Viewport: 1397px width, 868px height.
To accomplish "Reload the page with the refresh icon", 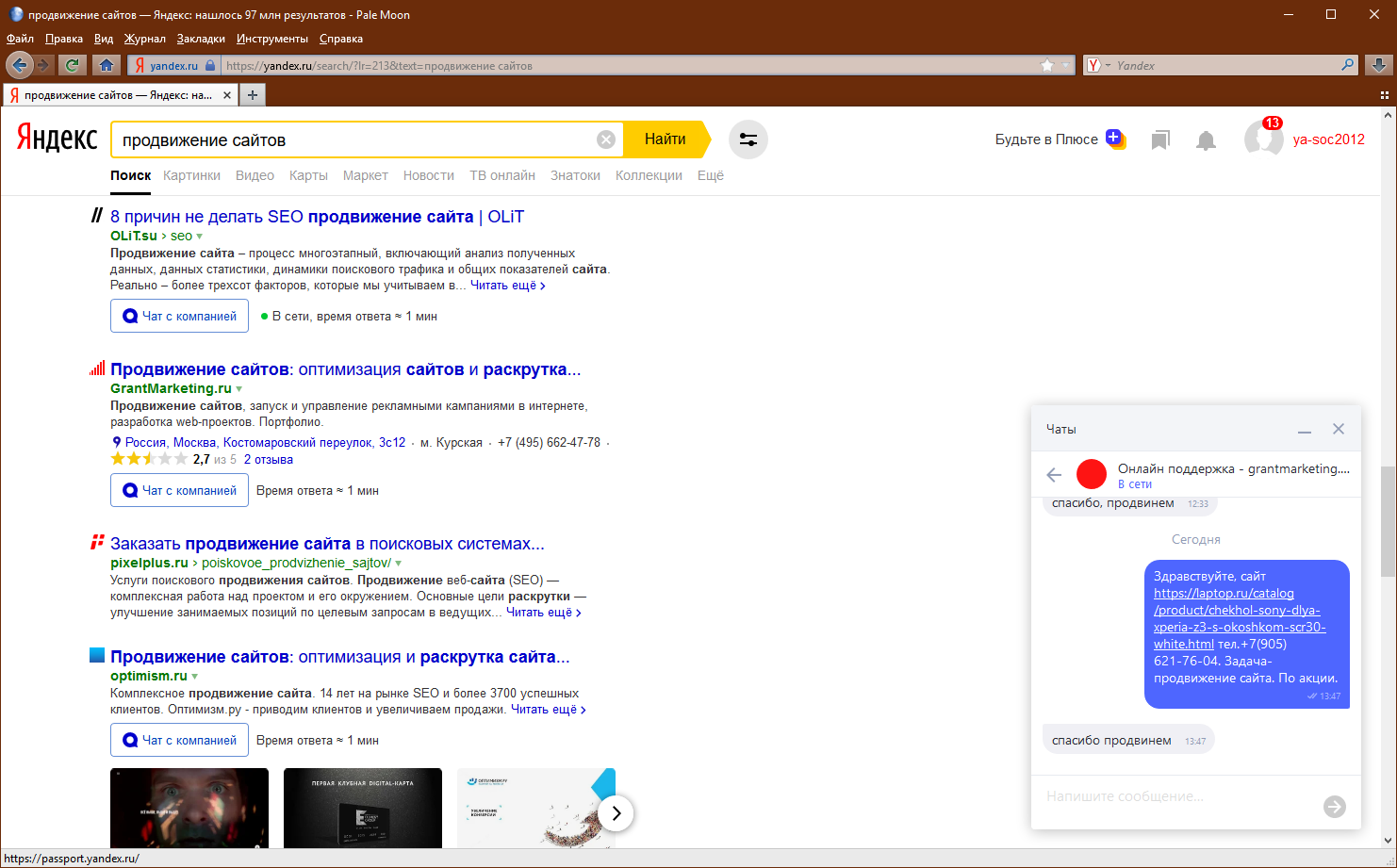I will (72, 65).
